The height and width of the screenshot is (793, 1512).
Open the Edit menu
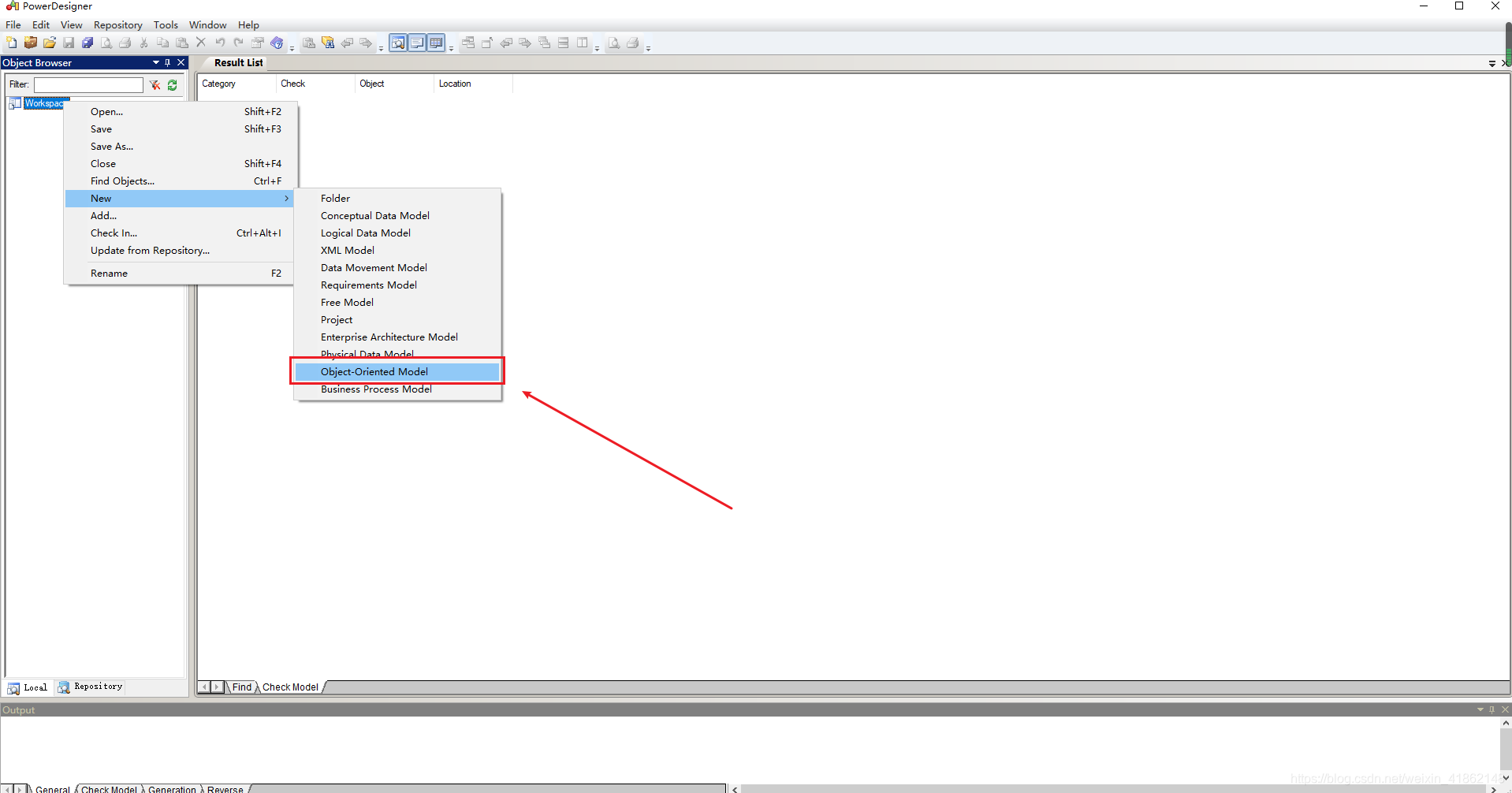(x=41, y=24)
